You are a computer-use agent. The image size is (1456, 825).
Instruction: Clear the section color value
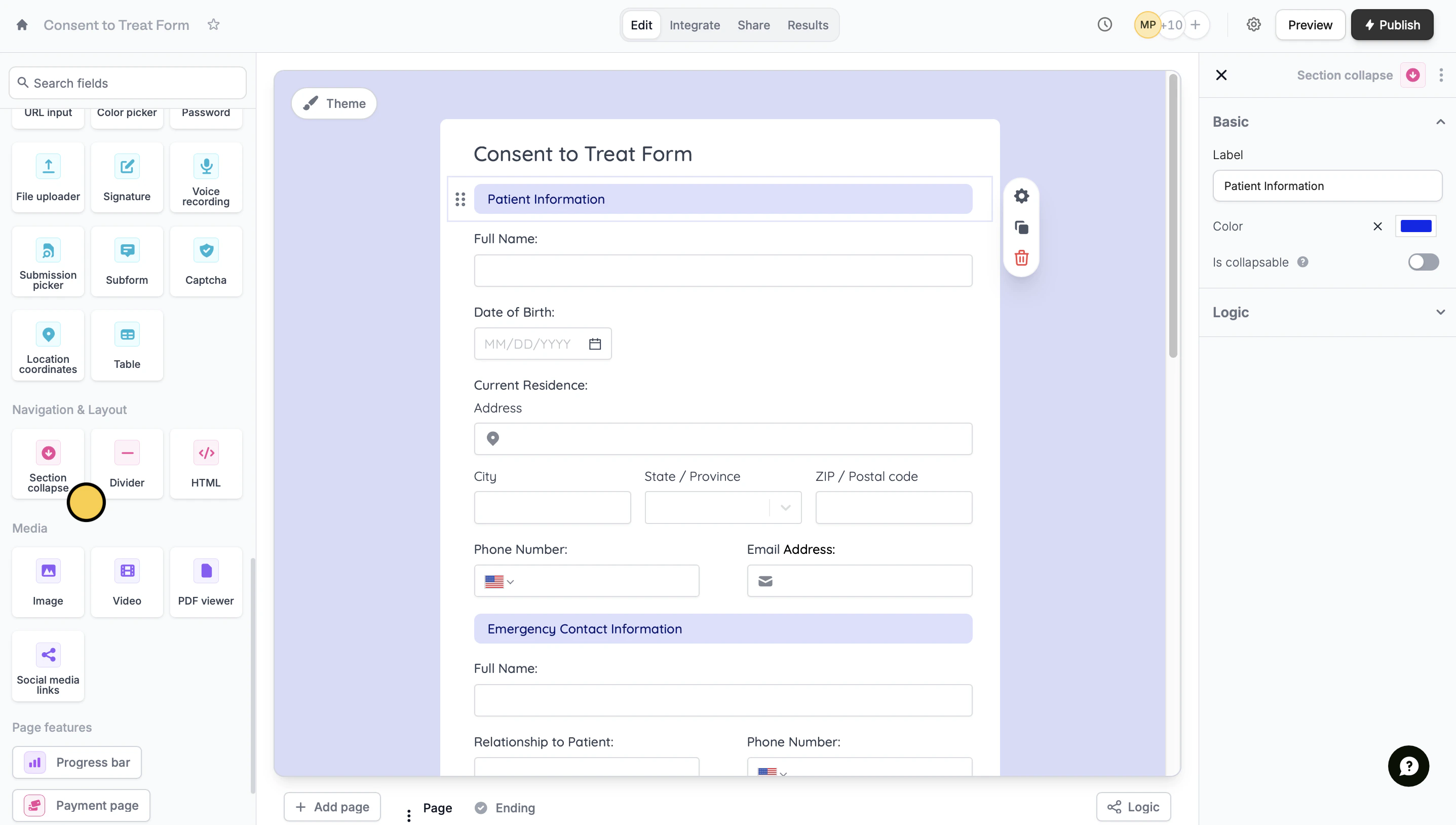tap(1377, 227)
